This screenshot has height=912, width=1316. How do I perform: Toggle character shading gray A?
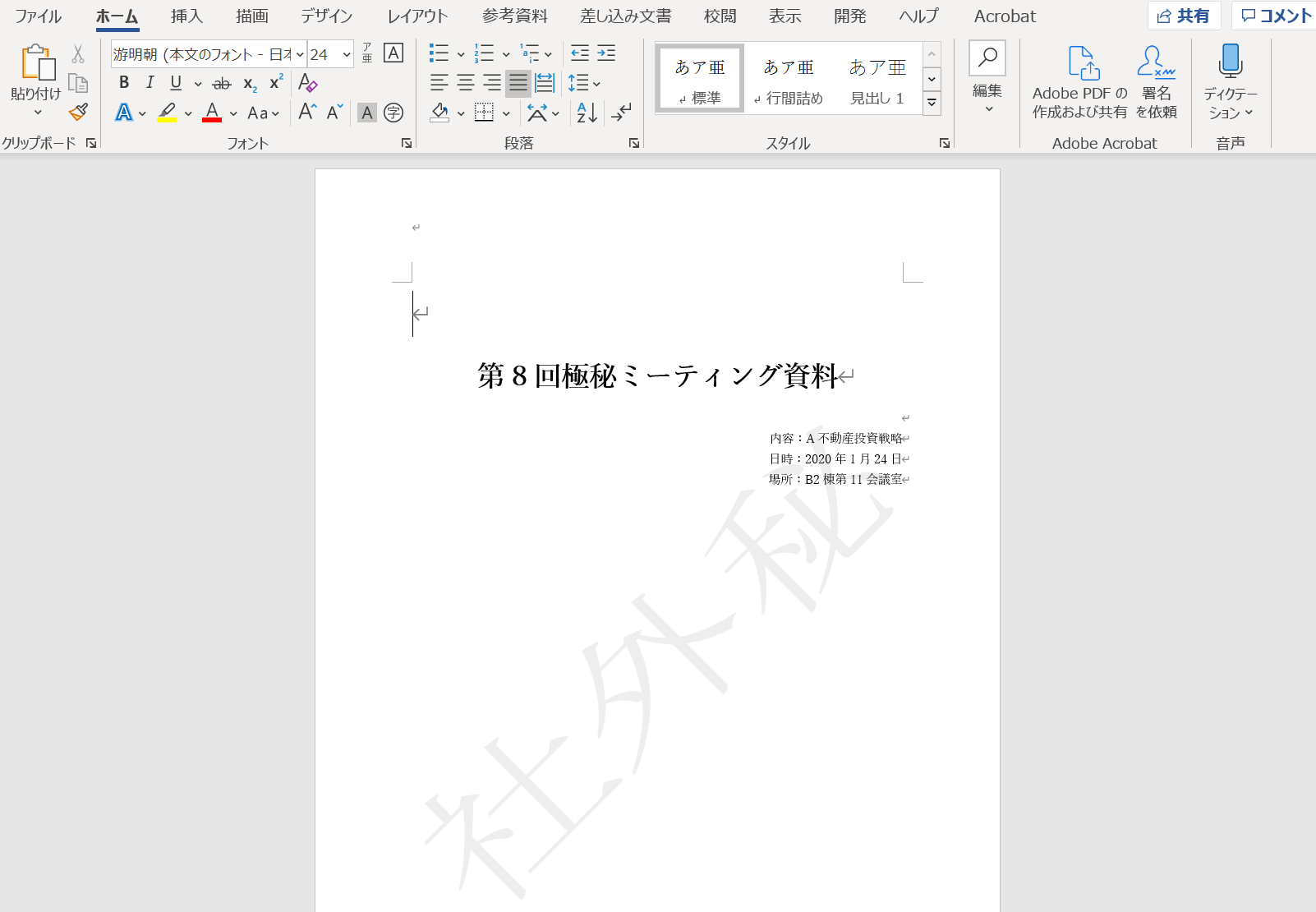pyautogui.click(x=367, y=113)
